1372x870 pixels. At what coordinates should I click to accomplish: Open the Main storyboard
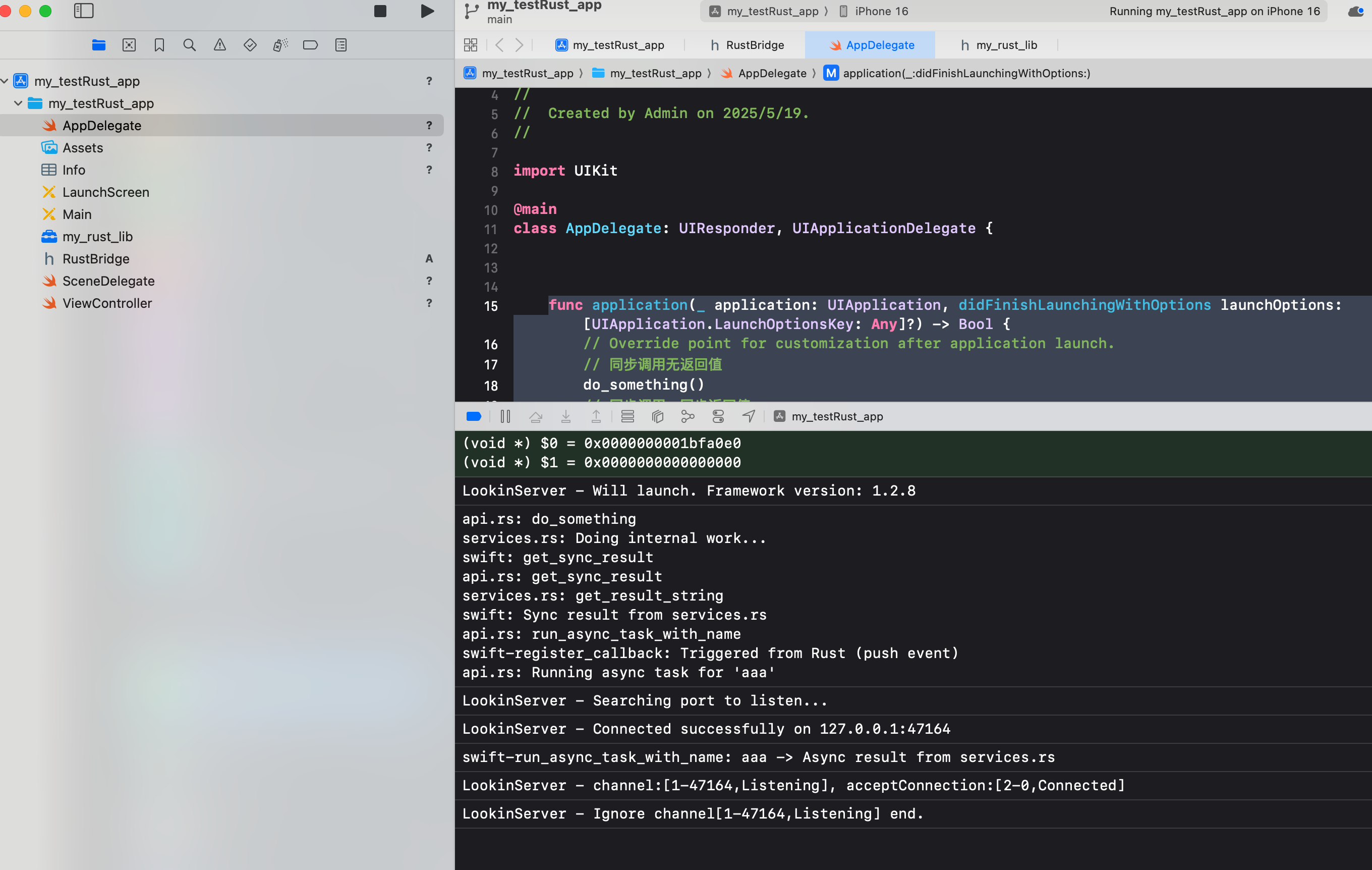[x=221, y=214]
